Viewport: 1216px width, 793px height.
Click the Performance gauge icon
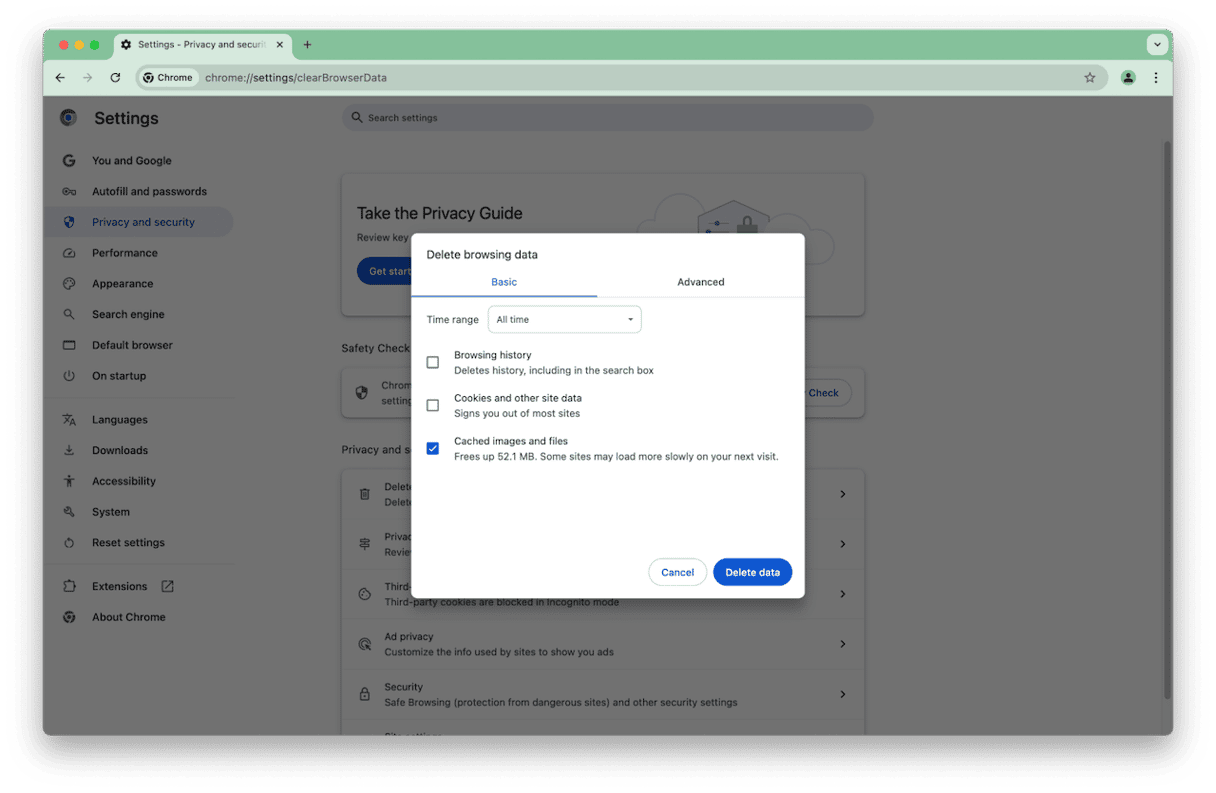click(x=69, y=253)
